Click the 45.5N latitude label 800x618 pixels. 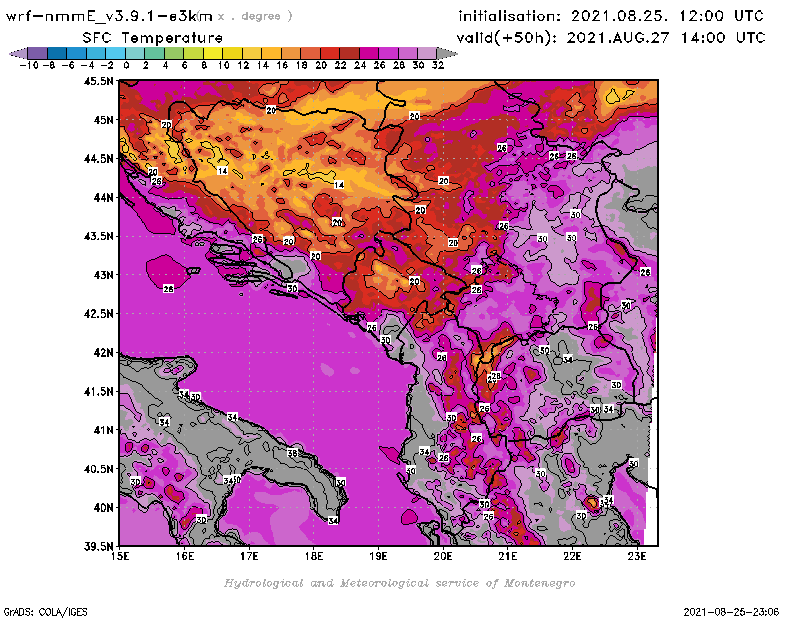tap(98, 81)
